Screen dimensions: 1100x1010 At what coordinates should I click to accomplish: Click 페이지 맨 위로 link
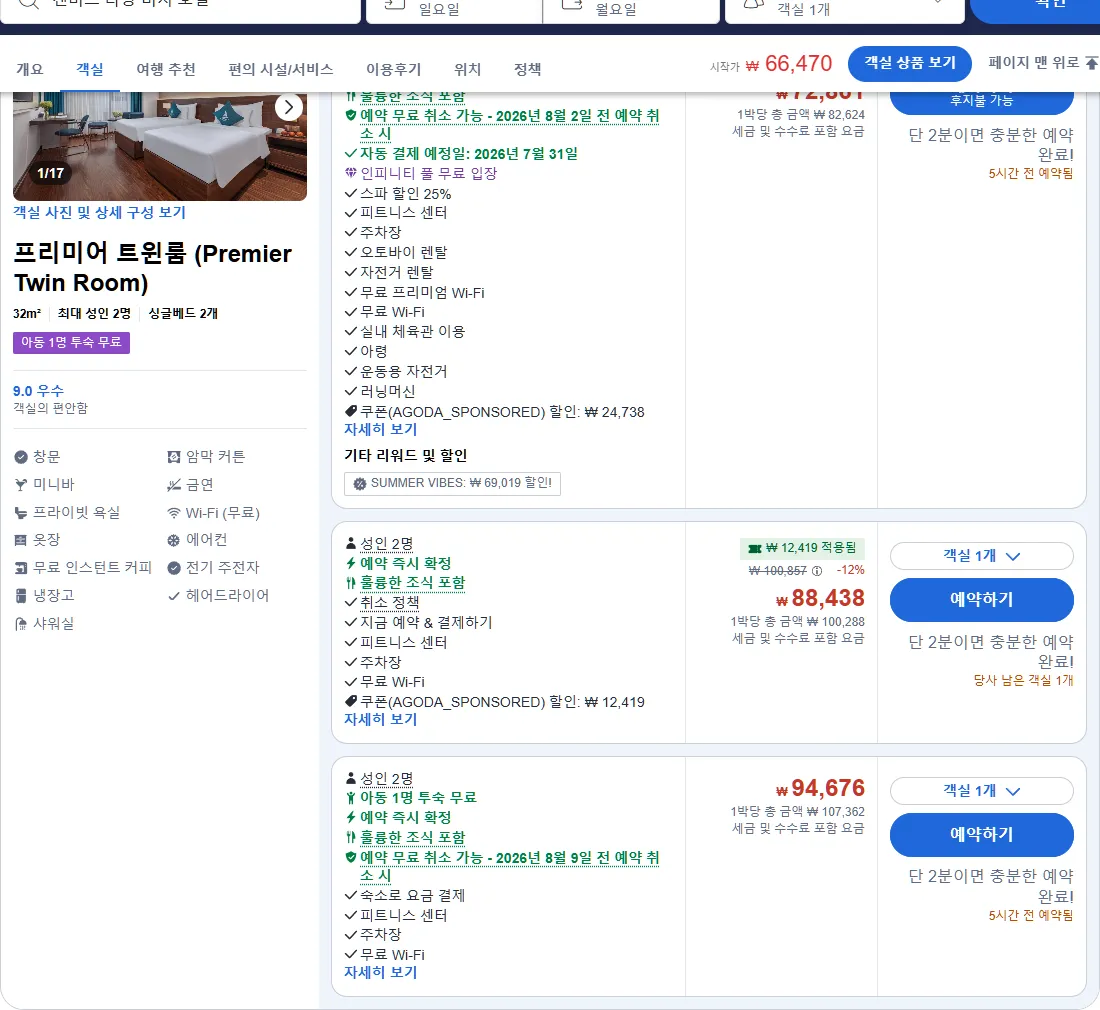(1033, 63)
